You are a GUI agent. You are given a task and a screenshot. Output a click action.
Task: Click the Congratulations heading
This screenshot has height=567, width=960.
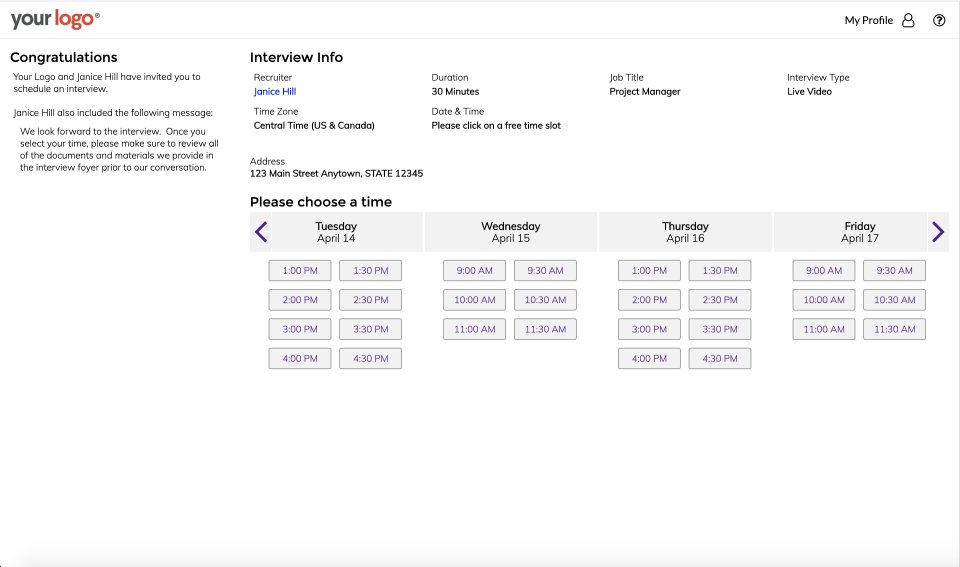click(64, 58)
